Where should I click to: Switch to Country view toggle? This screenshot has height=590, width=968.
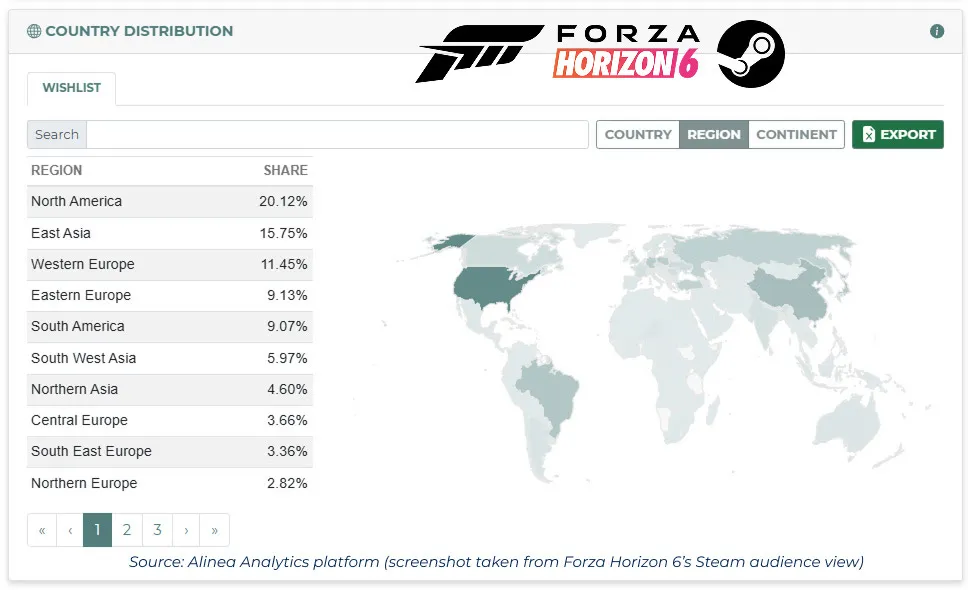click(638, 134)
